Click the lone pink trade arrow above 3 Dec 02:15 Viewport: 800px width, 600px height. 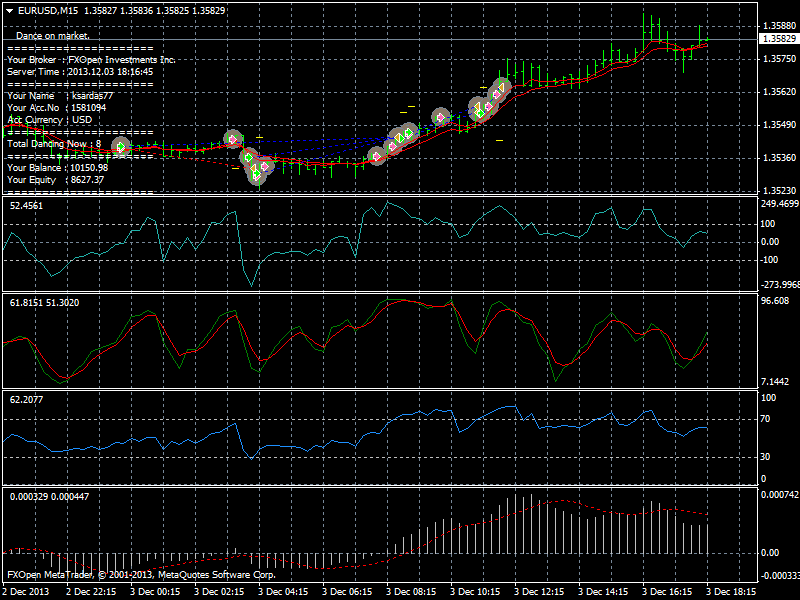pyautogui.click(x=233, y=138)
